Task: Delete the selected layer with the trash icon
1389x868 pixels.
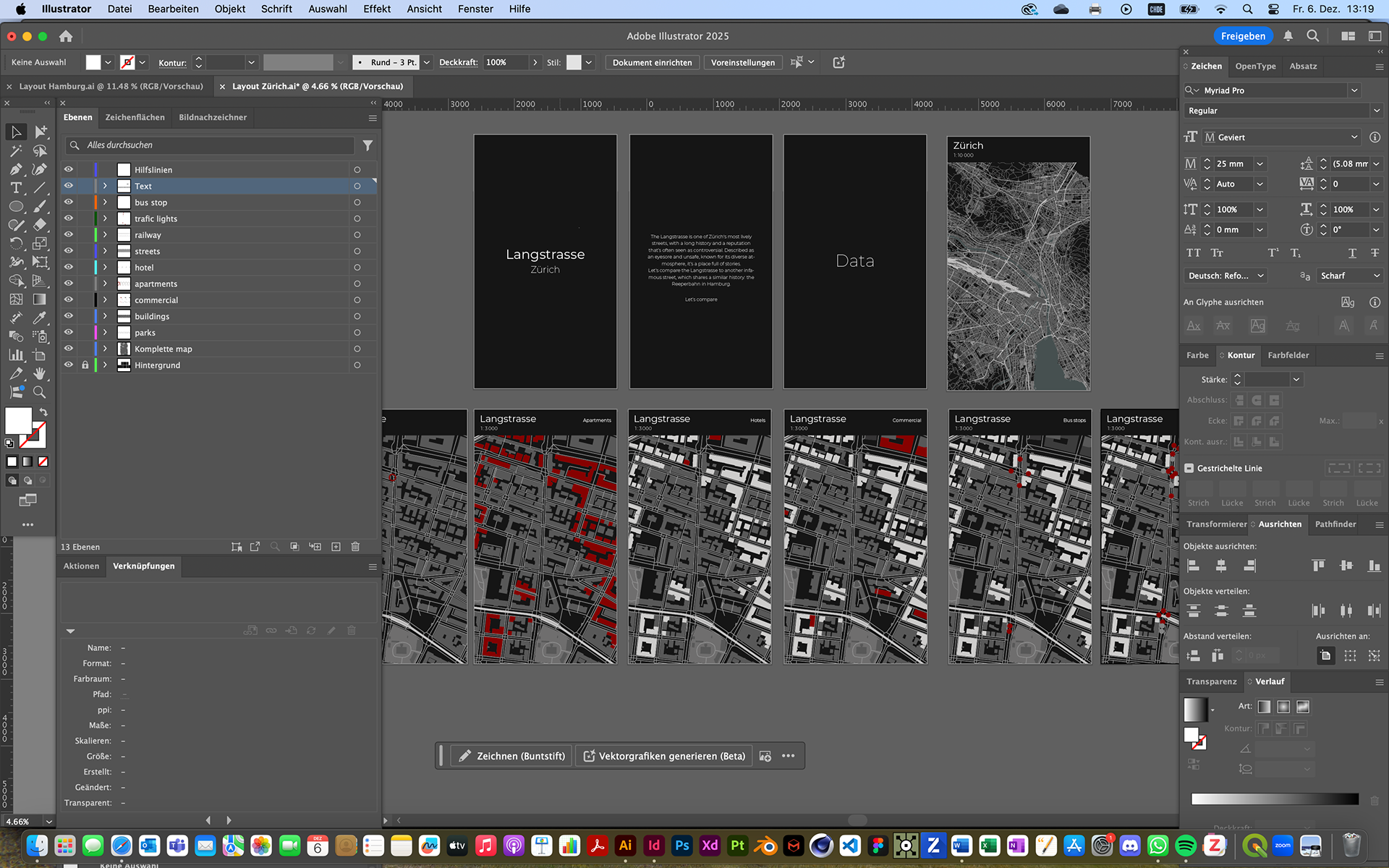Action: click(x=355, y=547)
